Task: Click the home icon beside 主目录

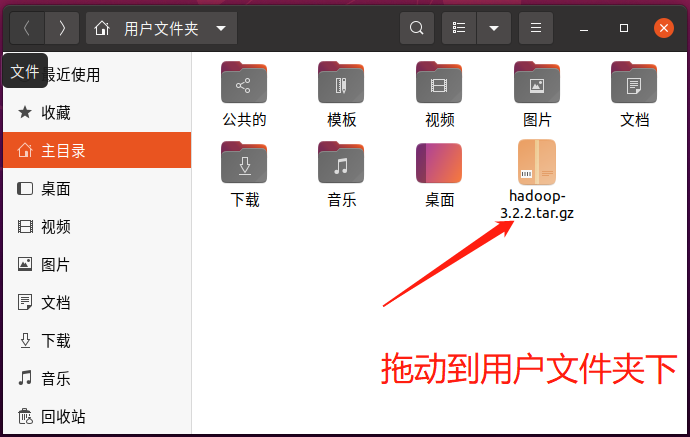Action: (x=25, y=150)
